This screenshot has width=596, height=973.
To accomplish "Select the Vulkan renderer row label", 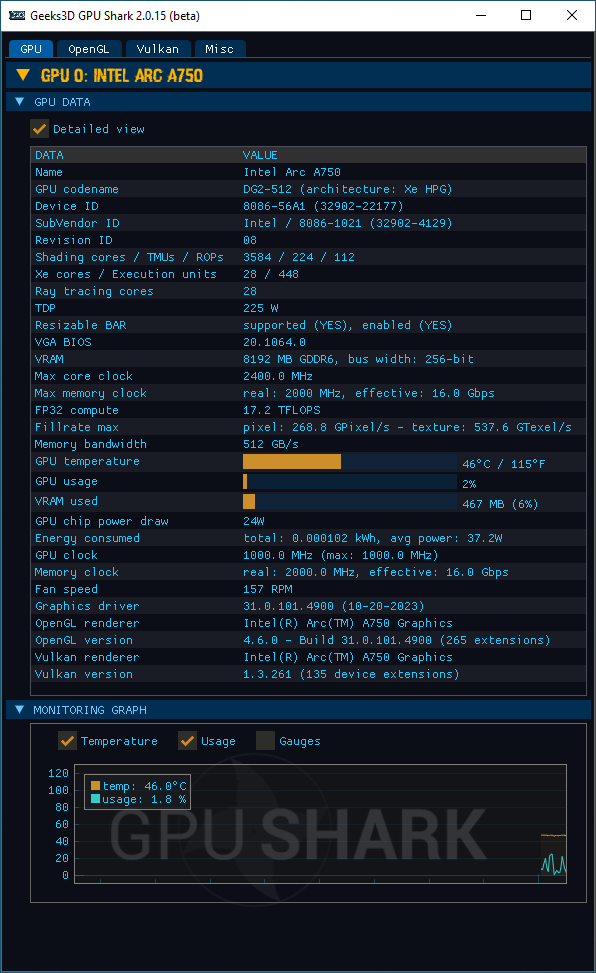I will 87,657.
